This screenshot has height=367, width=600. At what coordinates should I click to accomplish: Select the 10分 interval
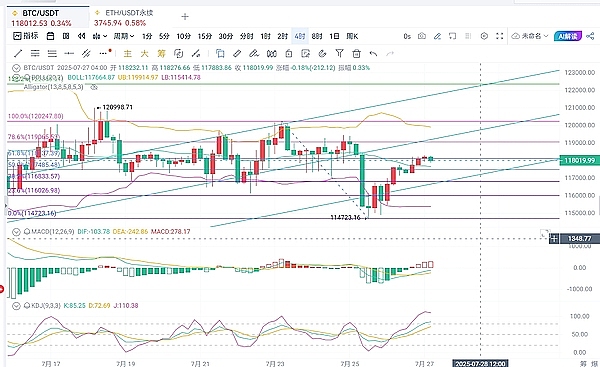(x=183, y=36)
